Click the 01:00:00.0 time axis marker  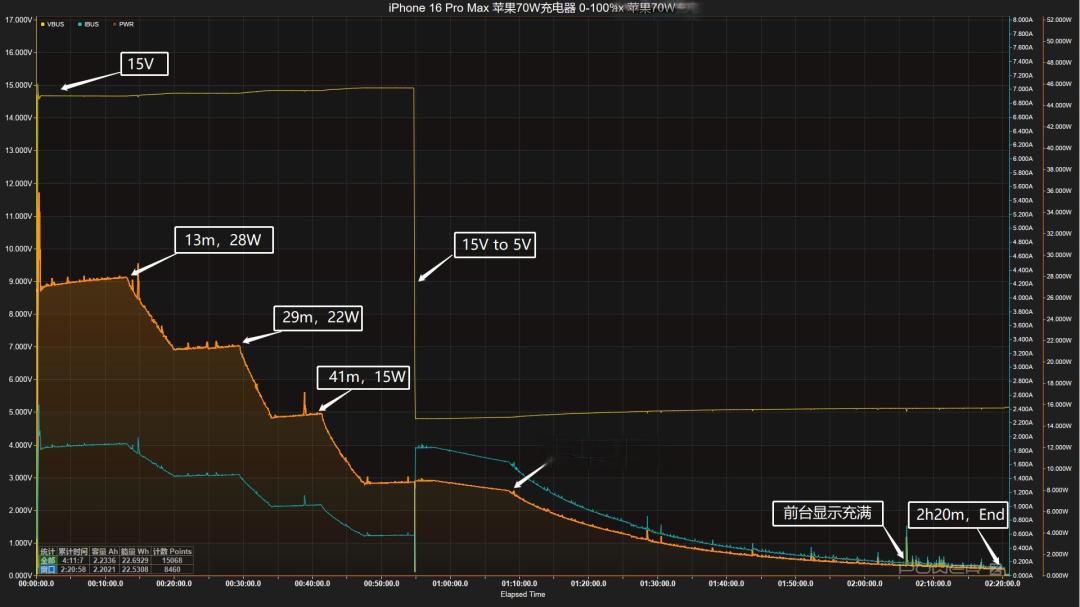point(450,584)
